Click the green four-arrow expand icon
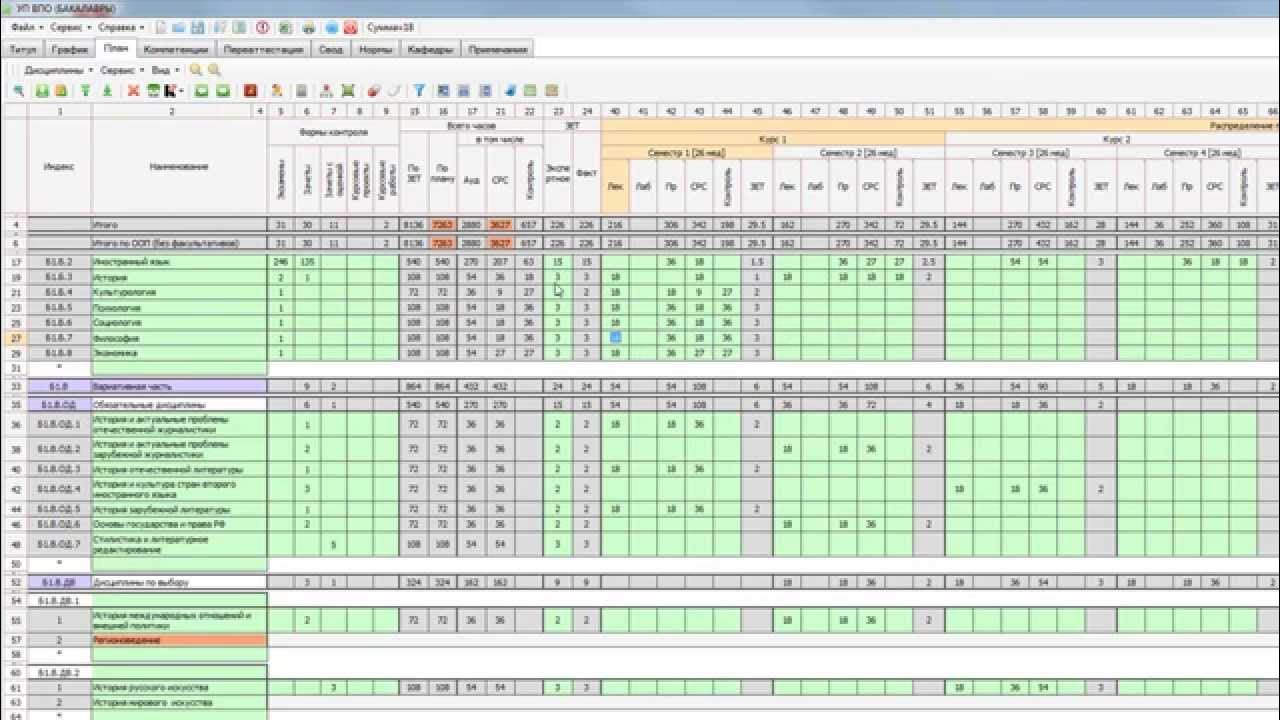The height and width of the screenshot is (720, 1280). (348, 90)
